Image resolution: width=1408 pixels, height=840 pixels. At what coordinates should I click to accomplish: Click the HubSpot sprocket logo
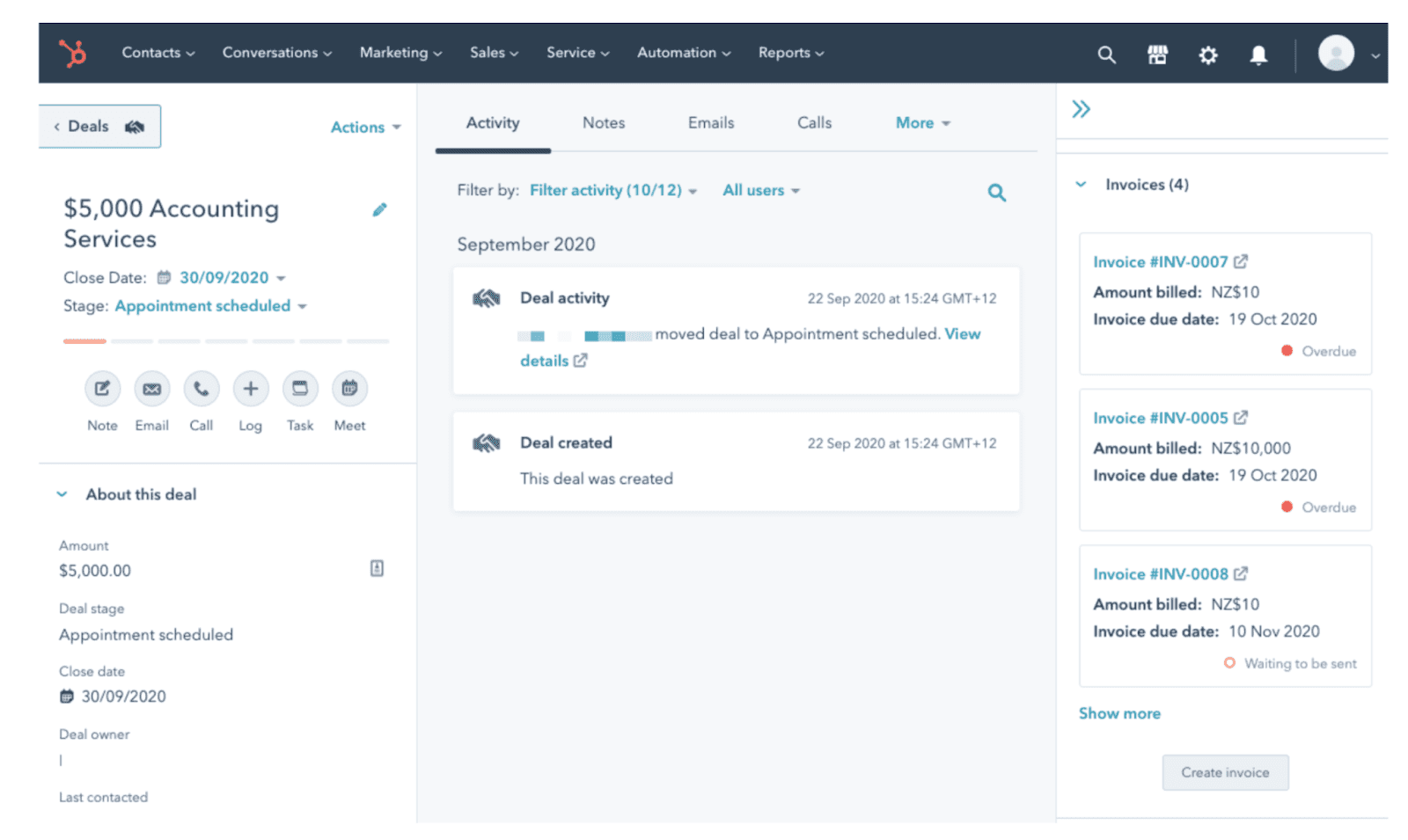[x=73, y=53]
